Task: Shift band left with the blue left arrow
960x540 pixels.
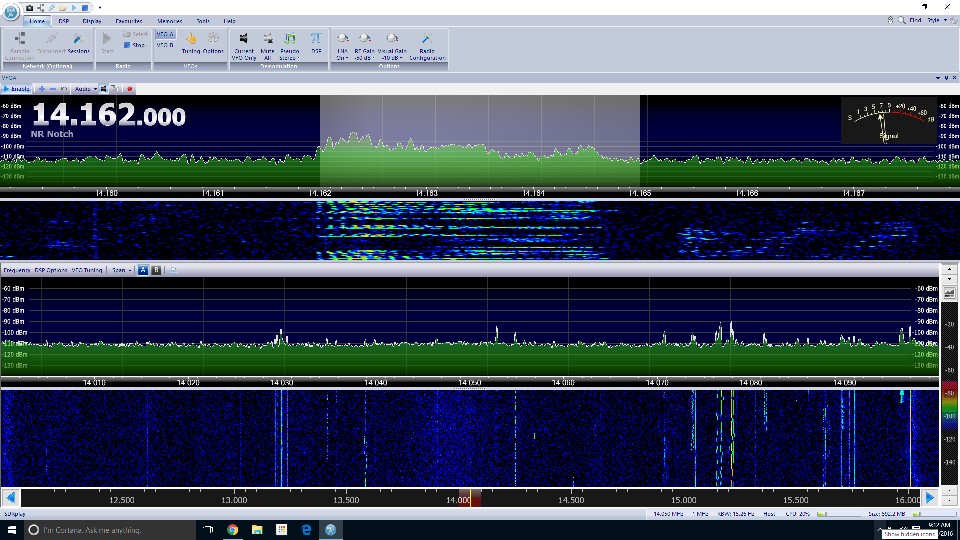Action: (x=10, y=498)
